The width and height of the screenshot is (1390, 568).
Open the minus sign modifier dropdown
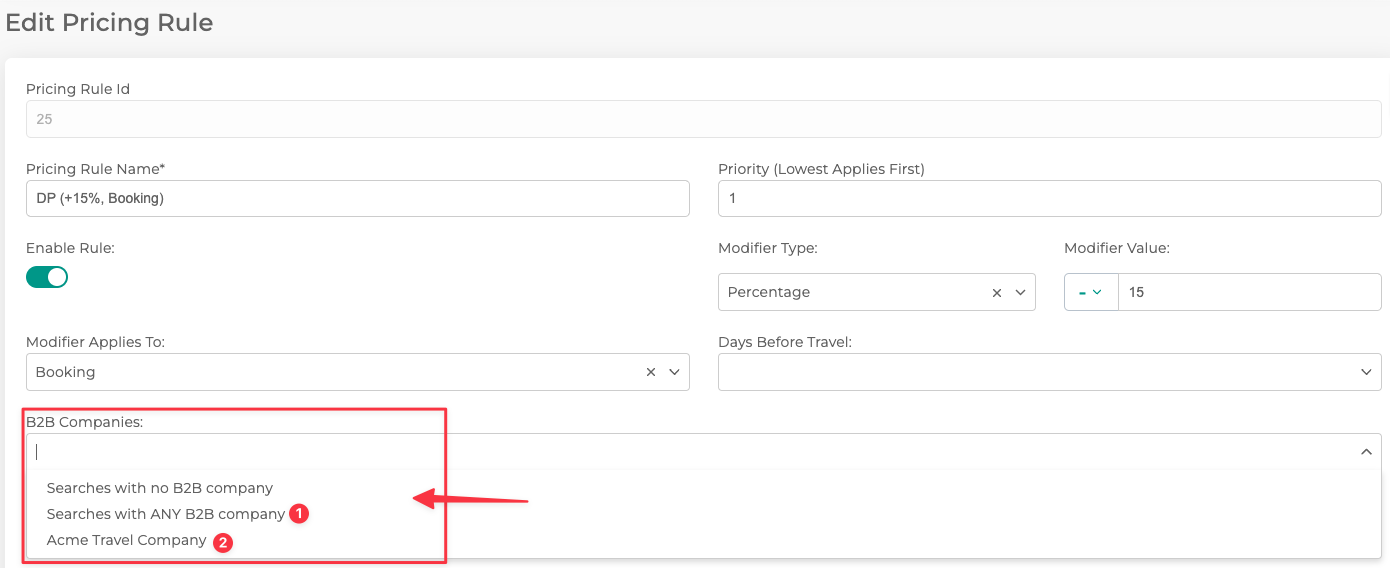pyautogui.click(x=1090, y=292)
